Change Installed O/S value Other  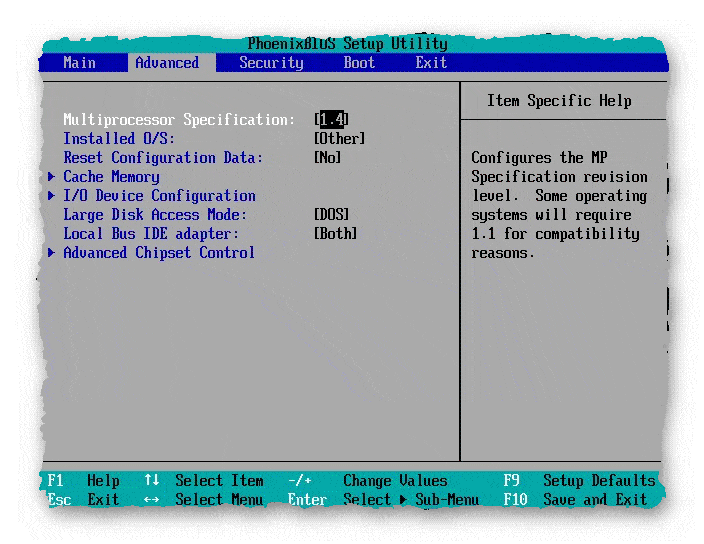(339, 138)
